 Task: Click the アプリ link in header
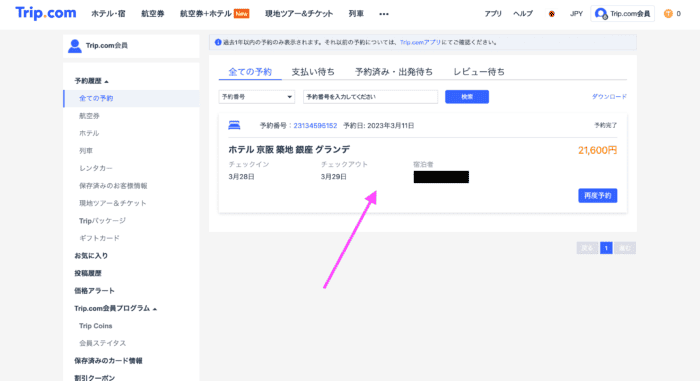[493, 14]
